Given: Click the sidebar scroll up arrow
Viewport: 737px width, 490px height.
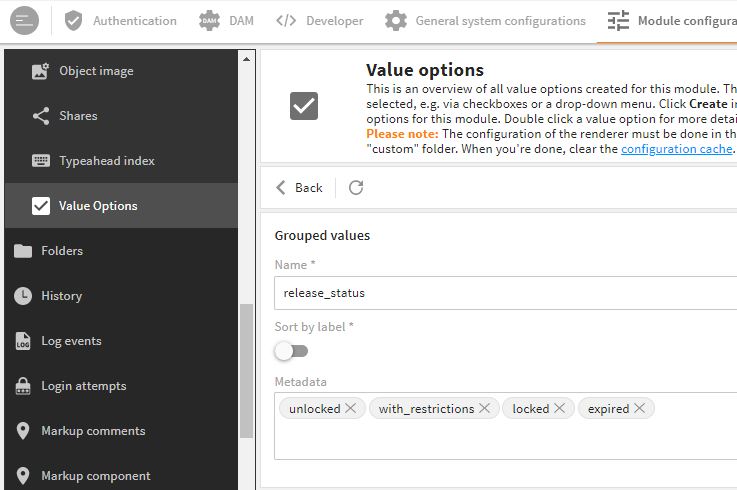Looking at the screenshot, I should click(x=246, y=59).
